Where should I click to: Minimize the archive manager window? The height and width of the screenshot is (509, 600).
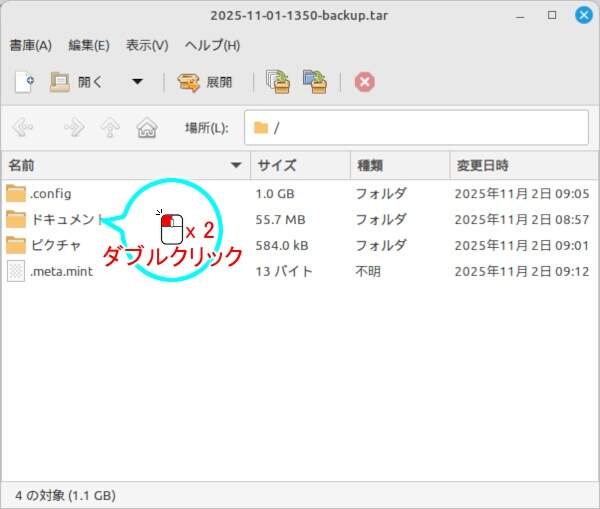pyautogui.click(x=520, y=16)
